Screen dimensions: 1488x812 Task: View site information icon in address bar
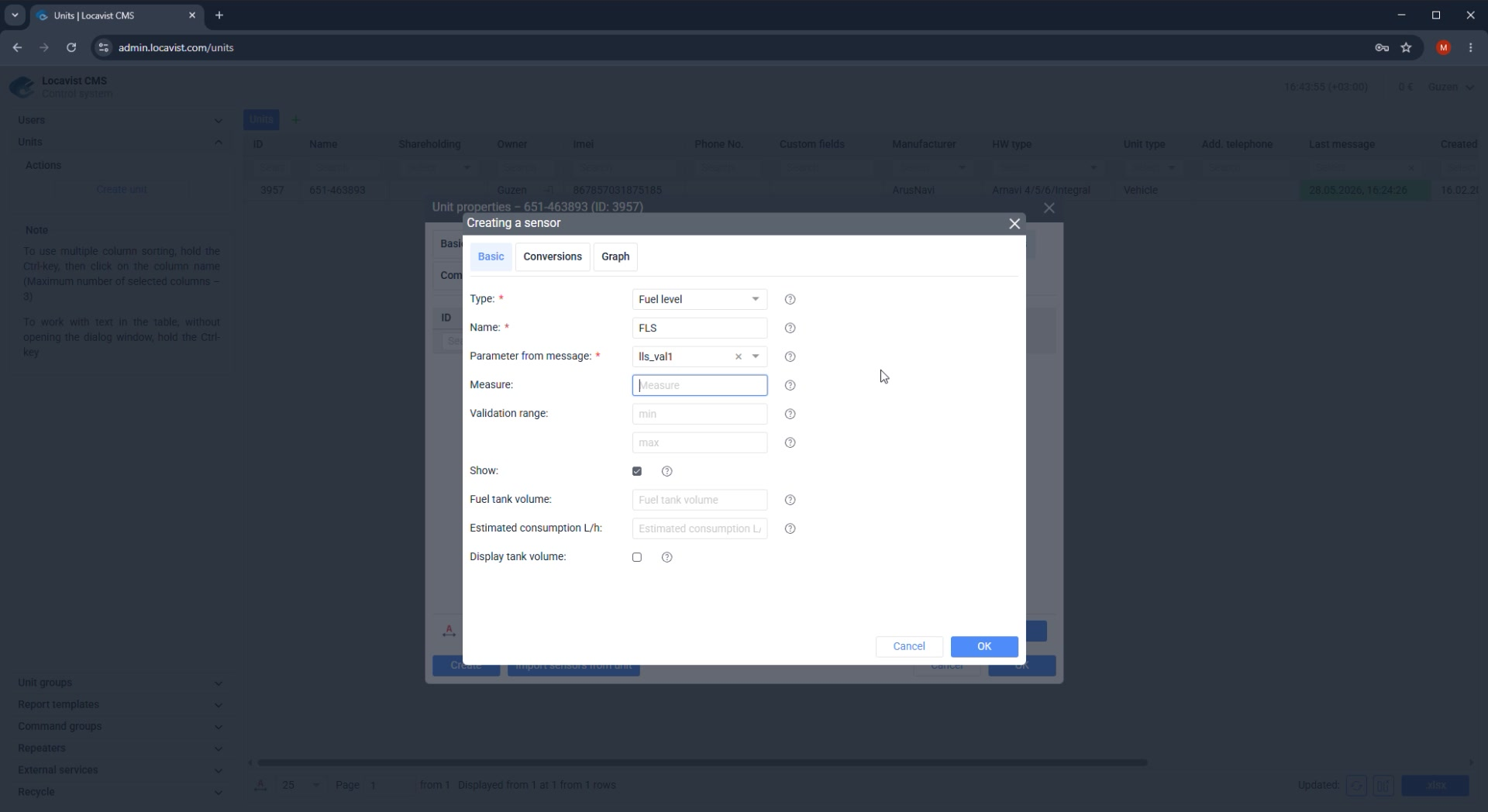click(103, 47)
